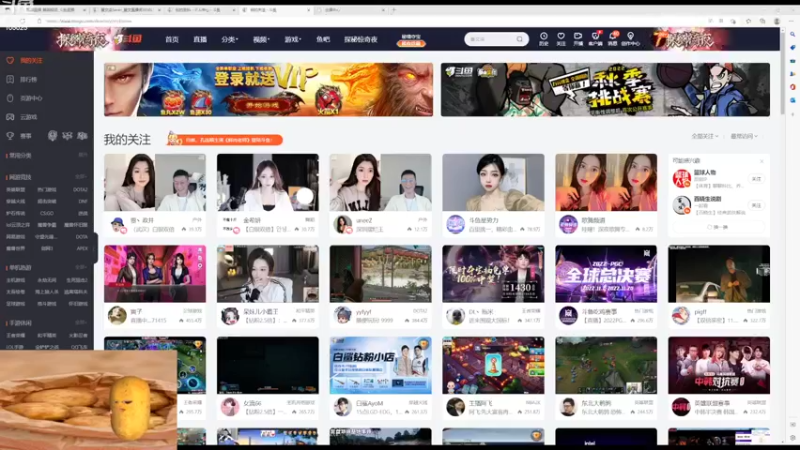Click the start-broadcast camera icon
This screenshot has height=450, width=800.
pyautogui.click(x=578, y=39)
